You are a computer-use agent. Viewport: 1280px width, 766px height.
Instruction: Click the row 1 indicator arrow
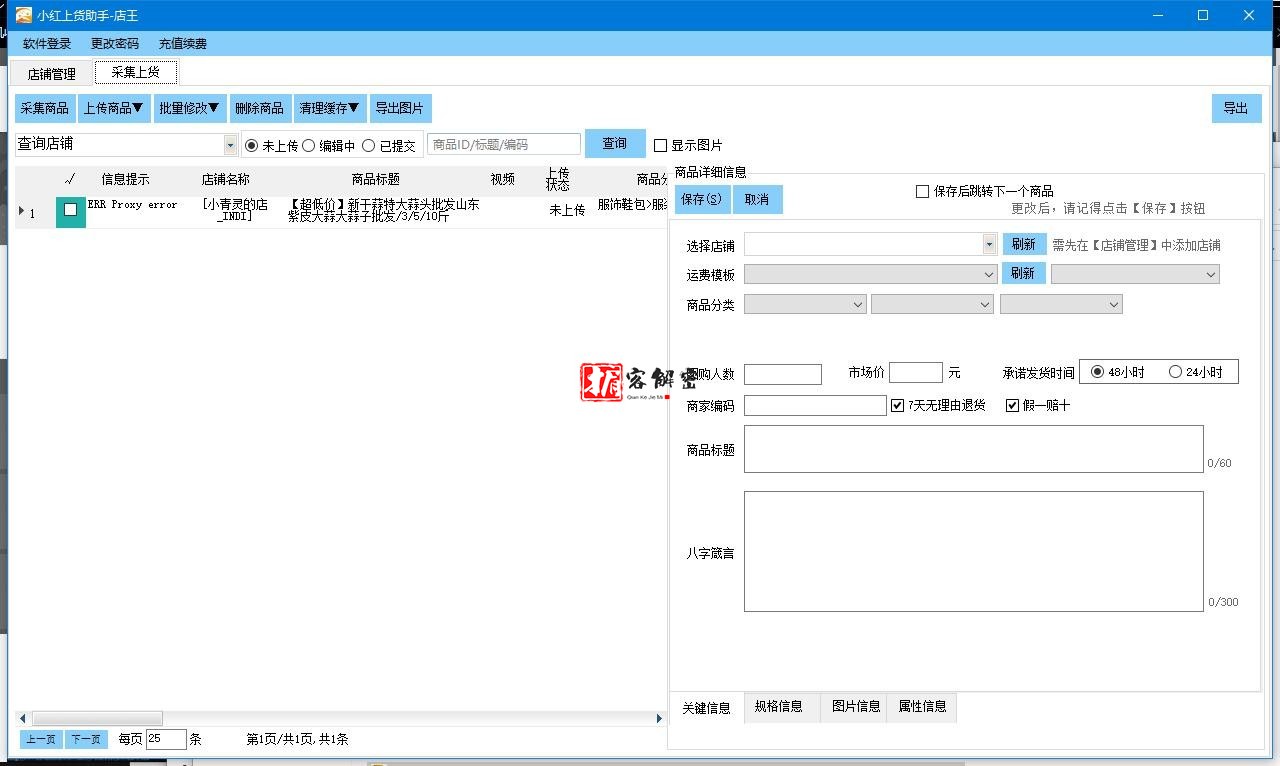tap(22, 211)
